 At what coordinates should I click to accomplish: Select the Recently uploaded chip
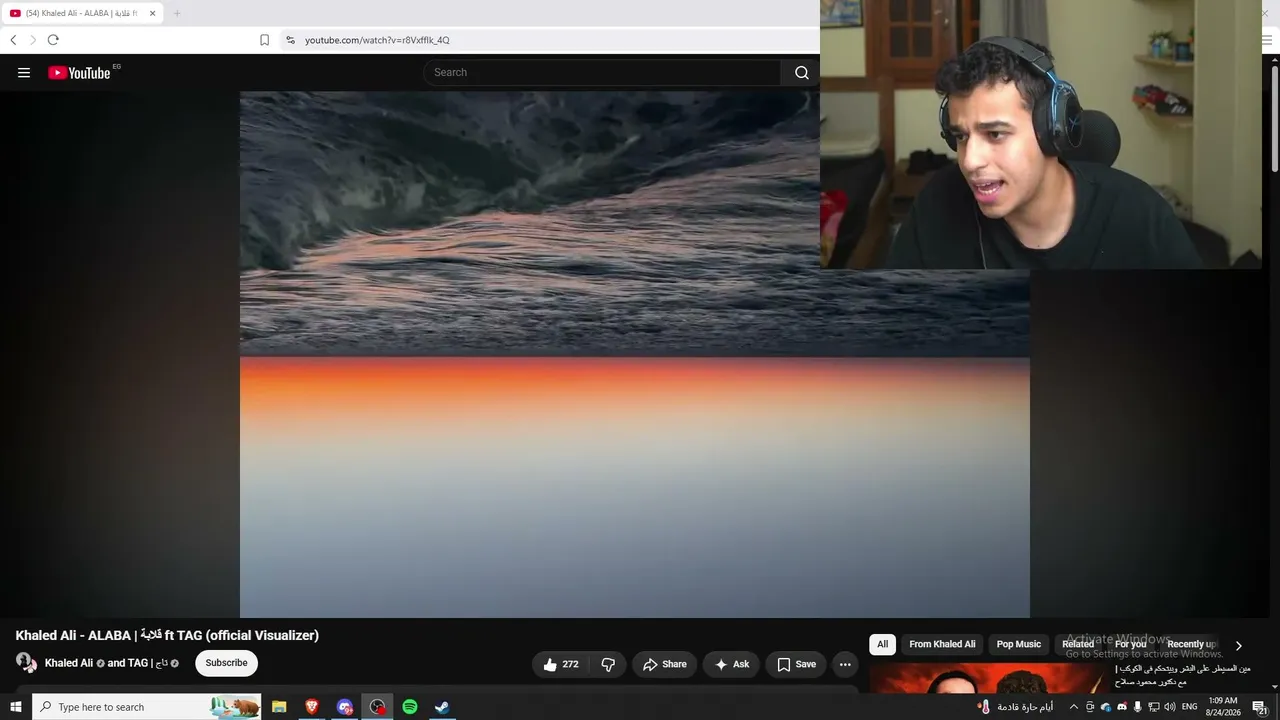pyautogui.click(x=1191, y=644)
